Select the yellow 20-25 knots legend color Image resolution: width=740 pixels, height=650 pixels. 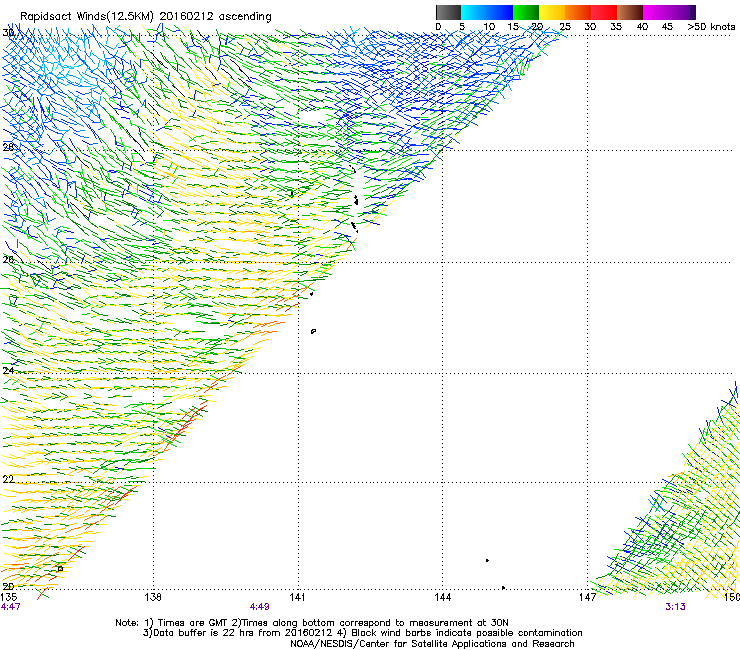pyautogui.click(x=552, y=12)
